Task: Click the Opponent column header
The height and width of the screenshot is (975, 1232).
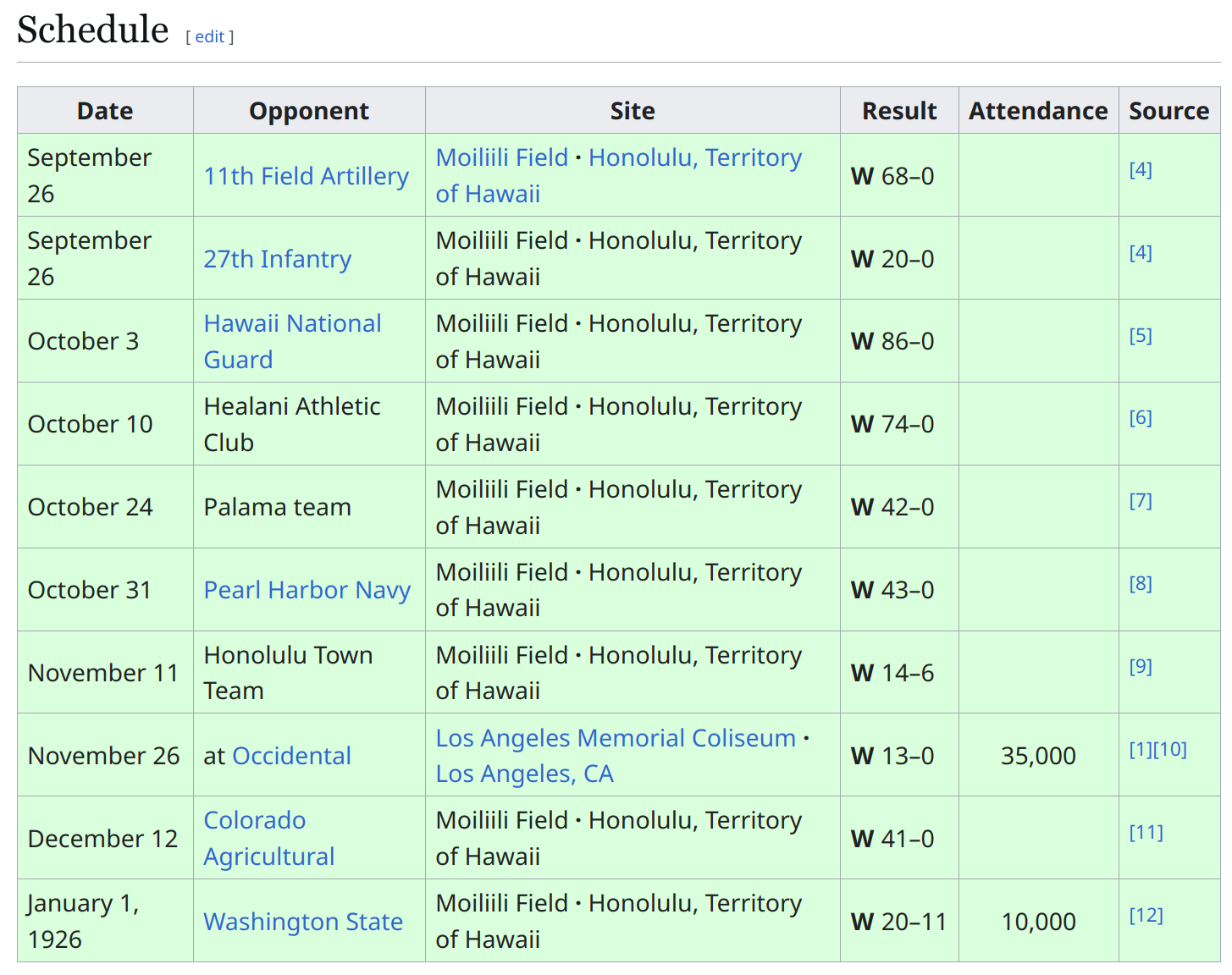Action: [309, 111]
